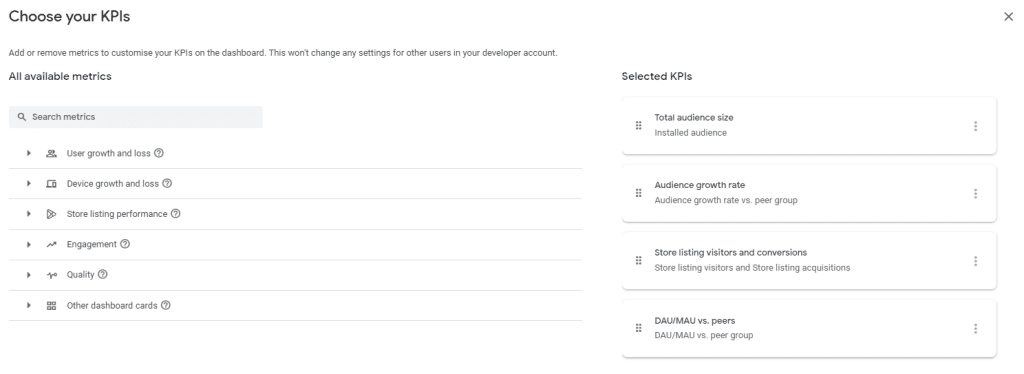Expand the Store listing performance arrow

point(29,214)
